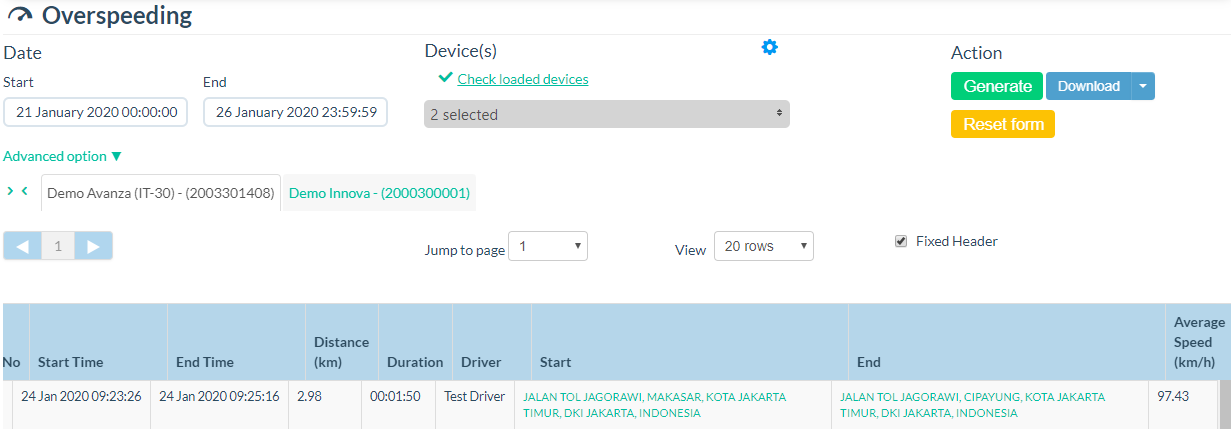
Task: Open the View rows dropdown
Action: pos(763,246)
